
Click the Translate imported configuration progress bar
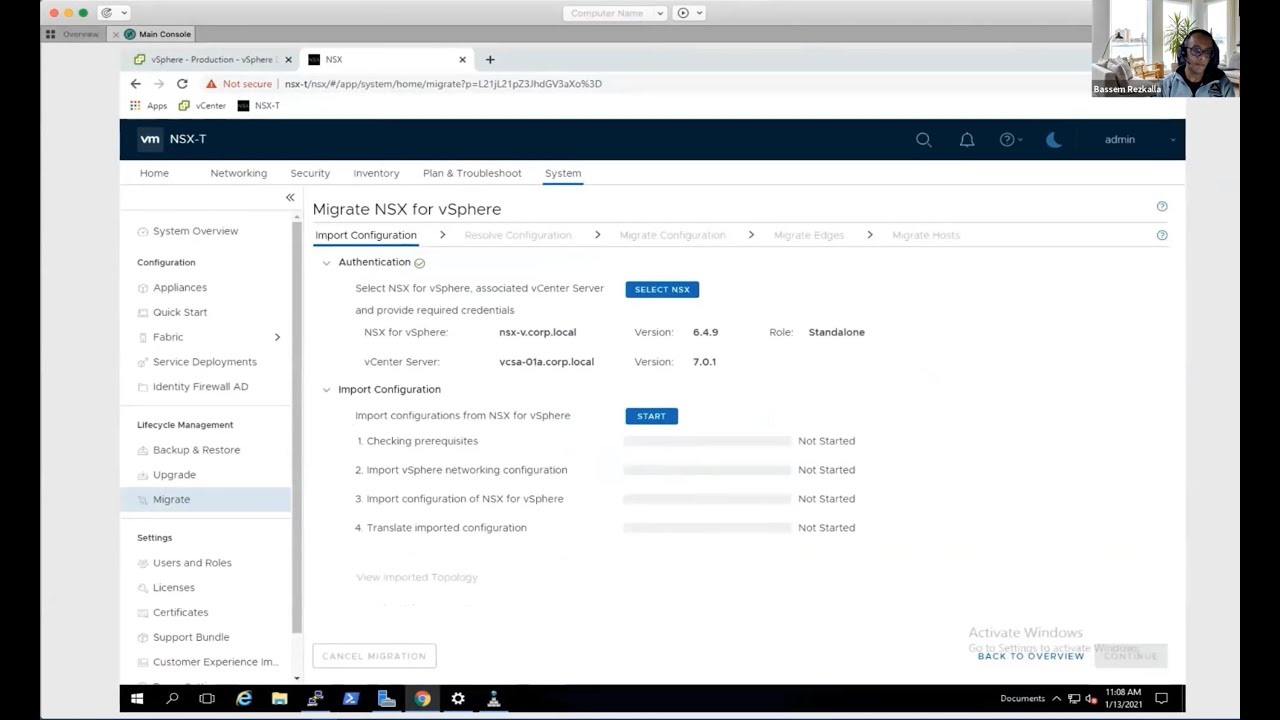pyautogui.click(x=706, y=528)
